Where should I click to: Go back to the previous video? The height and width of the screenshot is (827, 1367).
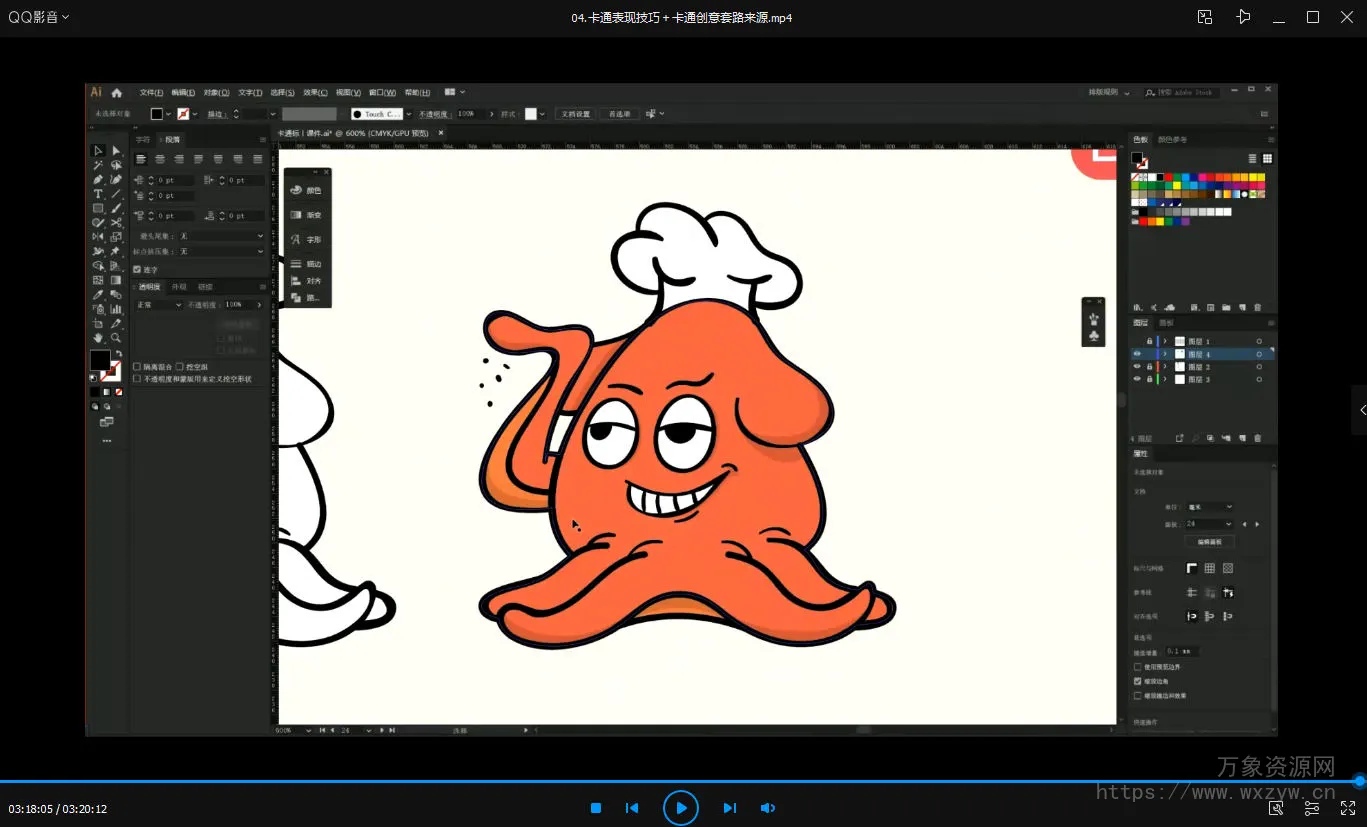632,808
